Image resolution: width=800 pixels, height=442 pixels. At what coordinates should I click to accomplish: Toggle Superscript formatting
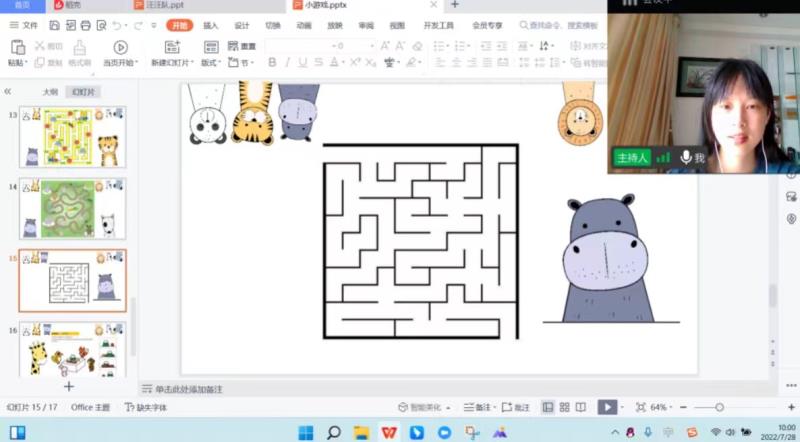355,62
